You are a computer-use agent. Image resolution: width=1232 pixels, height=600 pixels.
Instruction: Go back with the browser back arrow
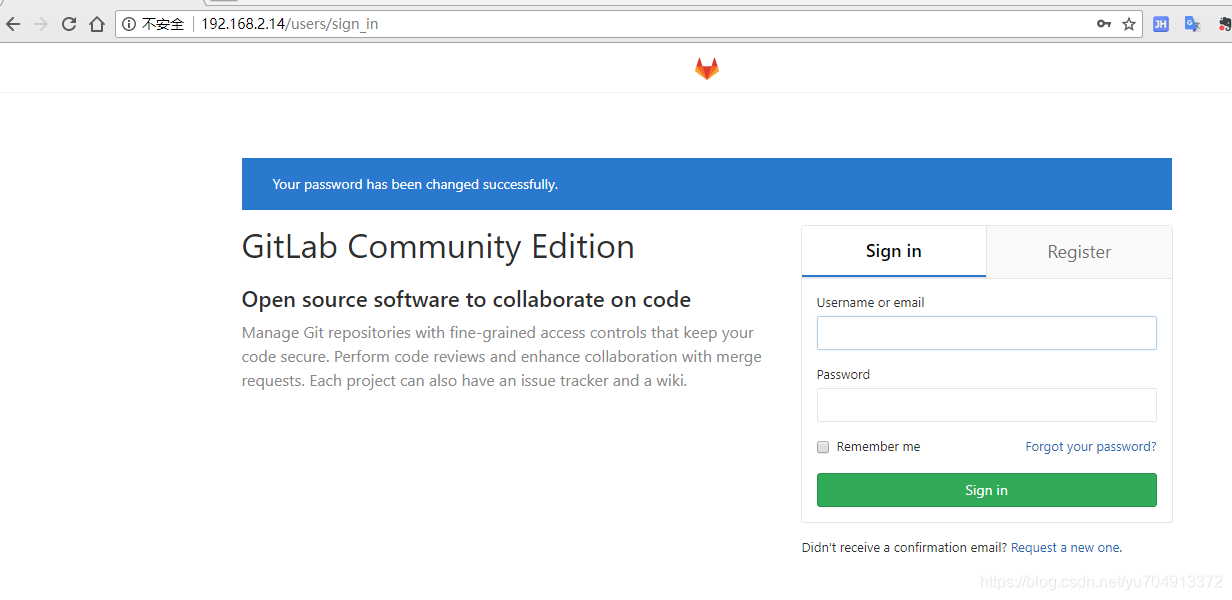pos(13,24)
